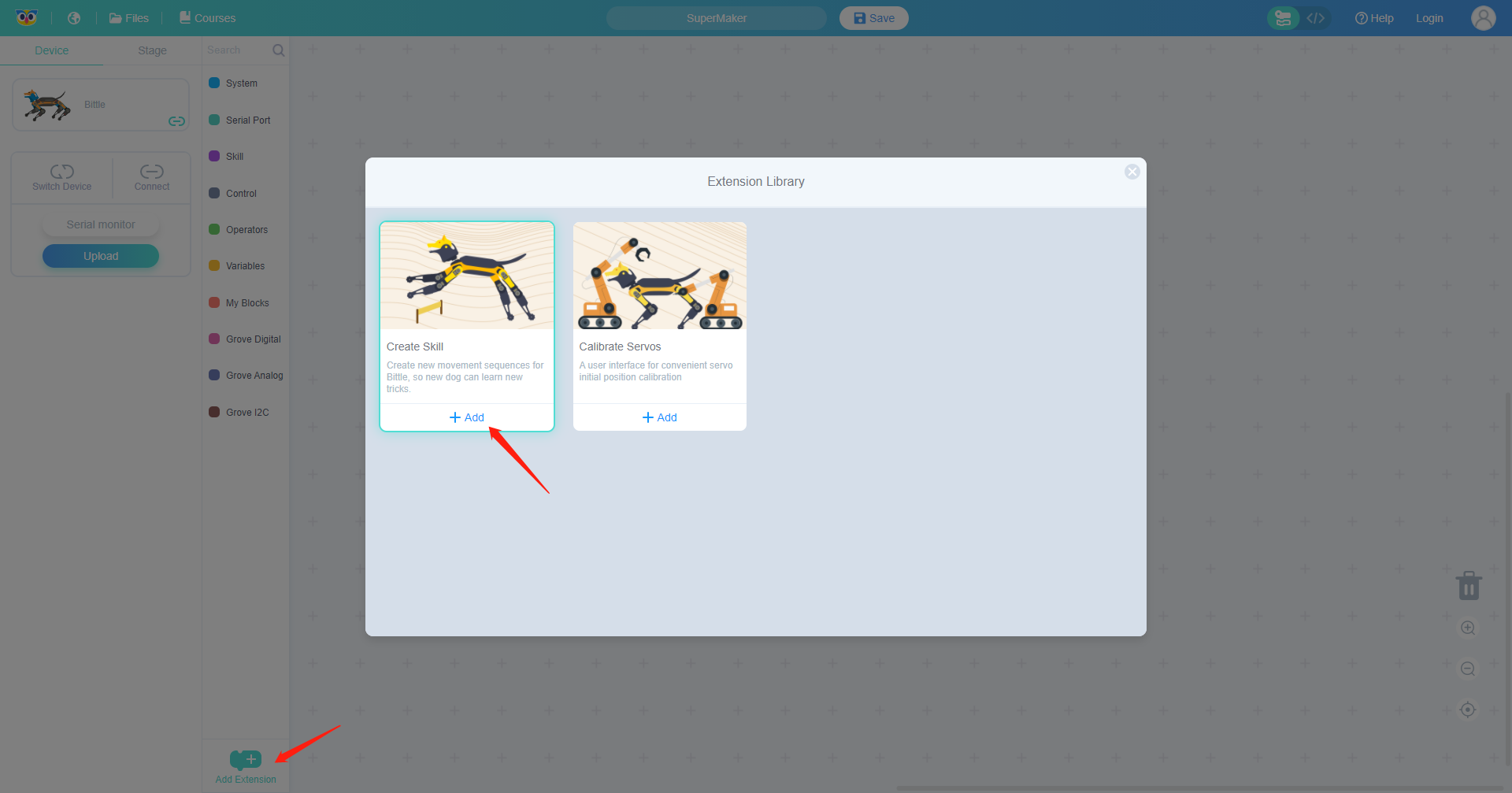The width and height of the screenshot is (1512, 793).
Task: Open the Files menu
Action: (x=129, y=18)
